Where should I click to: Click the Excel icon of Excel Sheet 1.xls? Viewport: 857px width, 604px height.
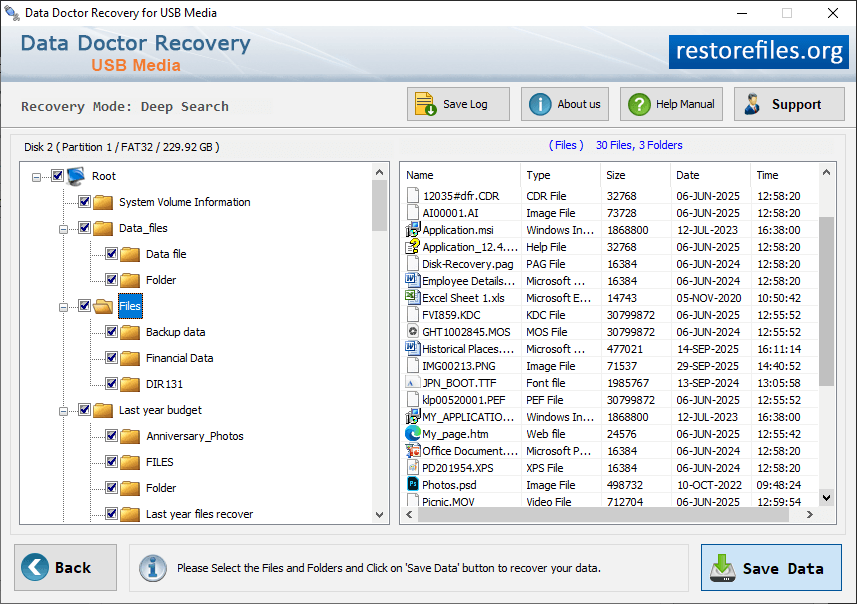click(412, 297)
